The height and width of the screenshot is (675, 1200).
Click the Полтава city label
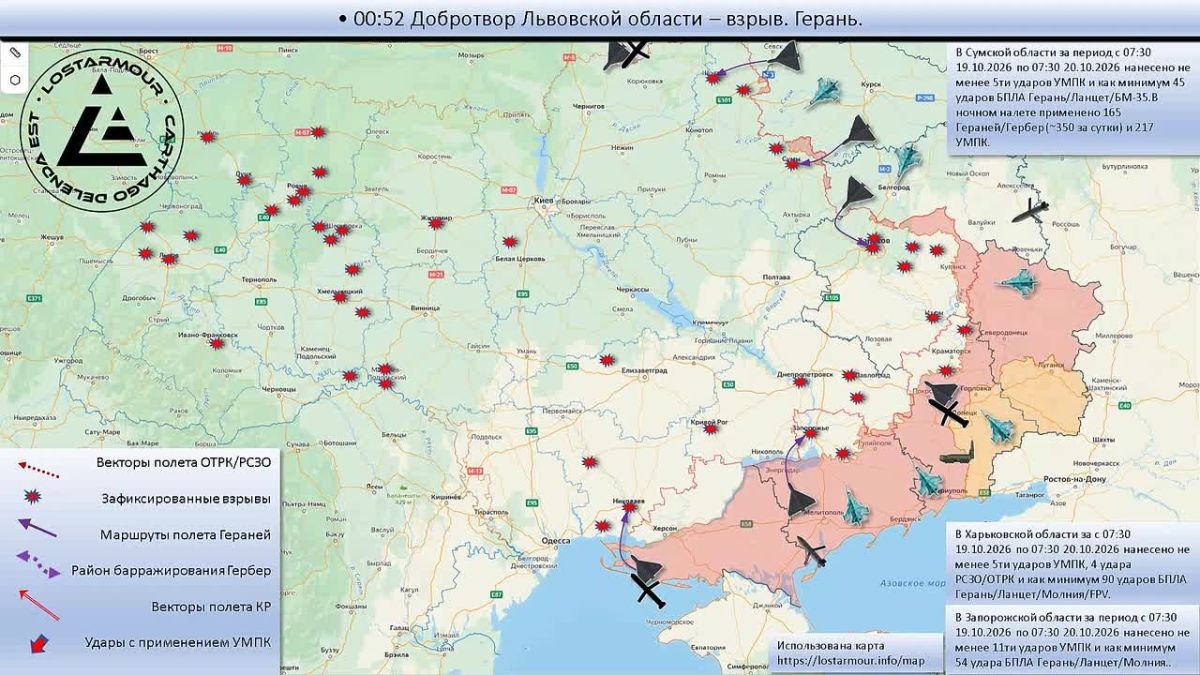click(x=777, y=276)
